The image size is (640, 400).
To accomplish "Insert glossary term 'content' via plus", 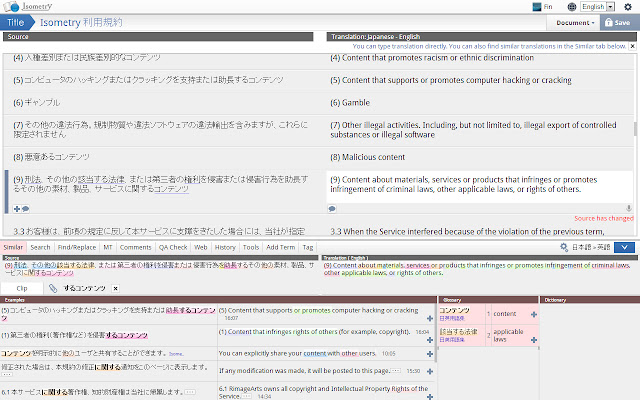I will [x=534, y=314].
